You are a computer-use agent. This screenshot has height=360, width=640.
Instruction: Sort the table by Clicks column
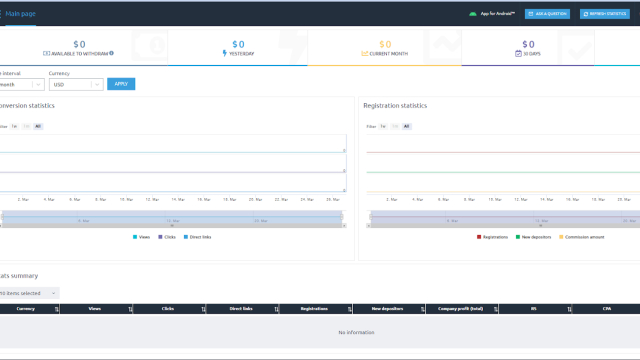[x=203, y=309]
